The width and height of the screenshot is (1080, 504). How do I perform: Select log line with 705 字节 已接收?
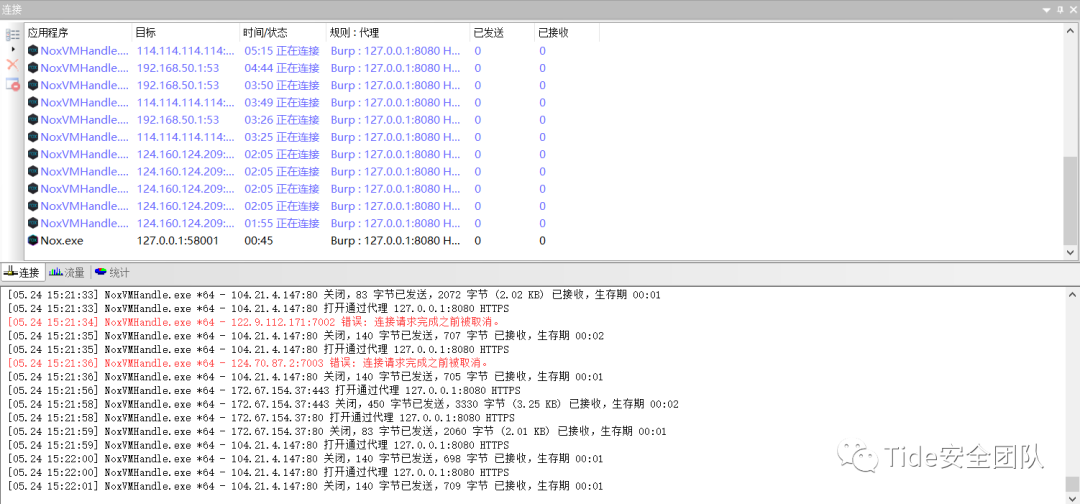coord(306,377)
